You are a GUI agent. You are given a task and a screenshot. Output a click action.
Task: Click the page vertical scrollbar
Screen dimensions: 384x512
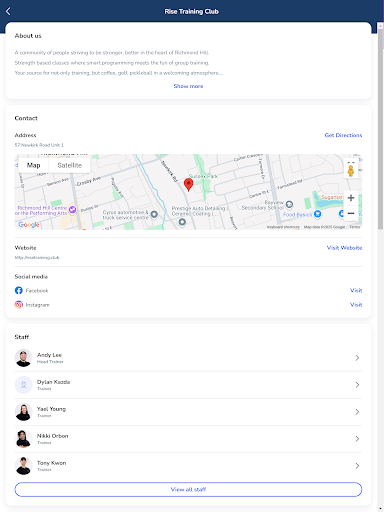380,128
